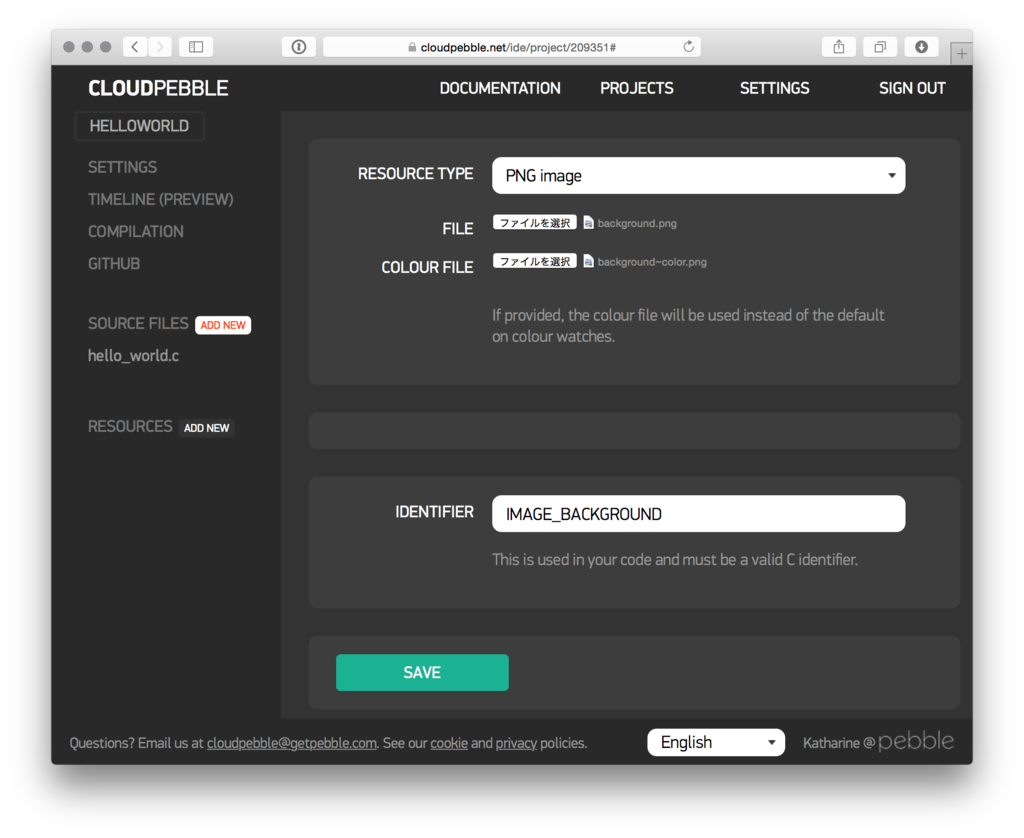Open the Safari share icon

click(x=839, y=46)
